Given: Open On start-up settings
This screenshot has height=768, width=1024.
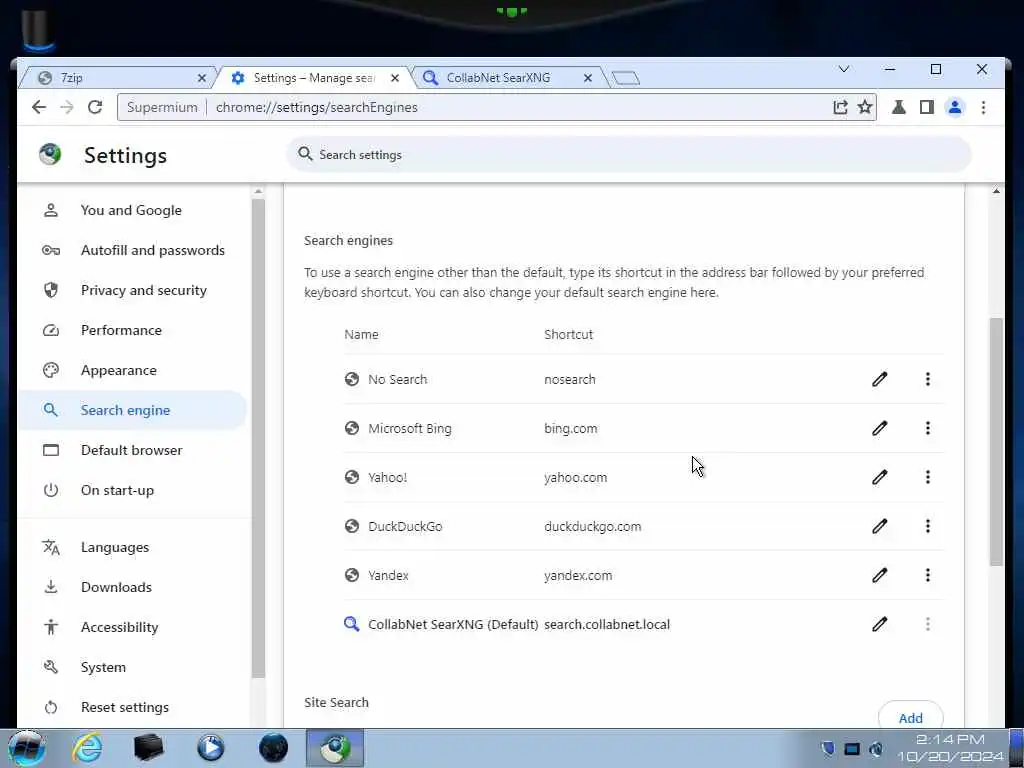Looking at the screenshot, I should click(132, 490).
